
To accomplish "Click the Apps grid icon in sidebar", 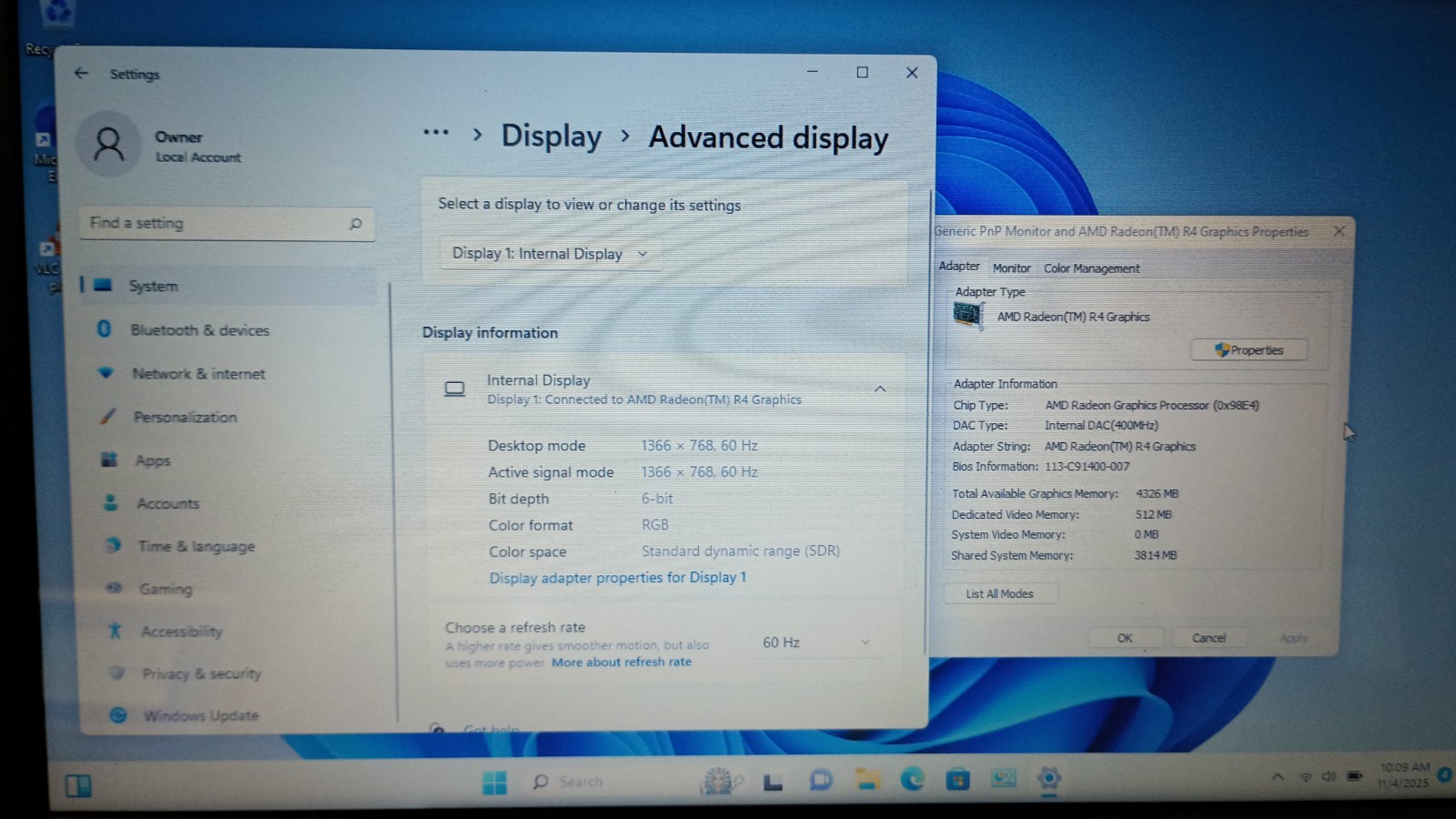I will click(109, 459).
